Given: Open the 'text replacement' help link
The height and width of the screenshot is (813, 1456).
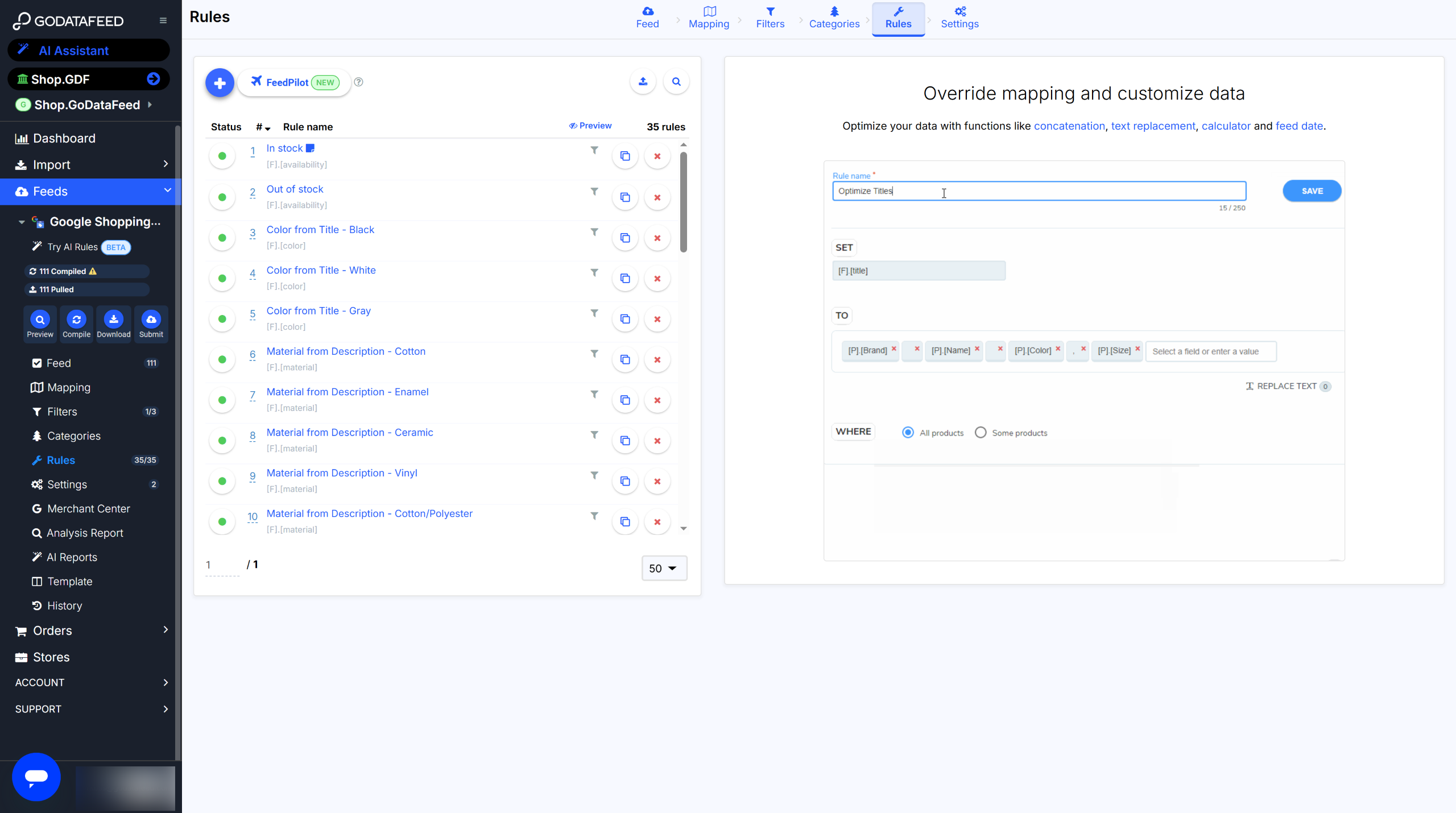Looking at the screenshot, I should pos(1153,126).
